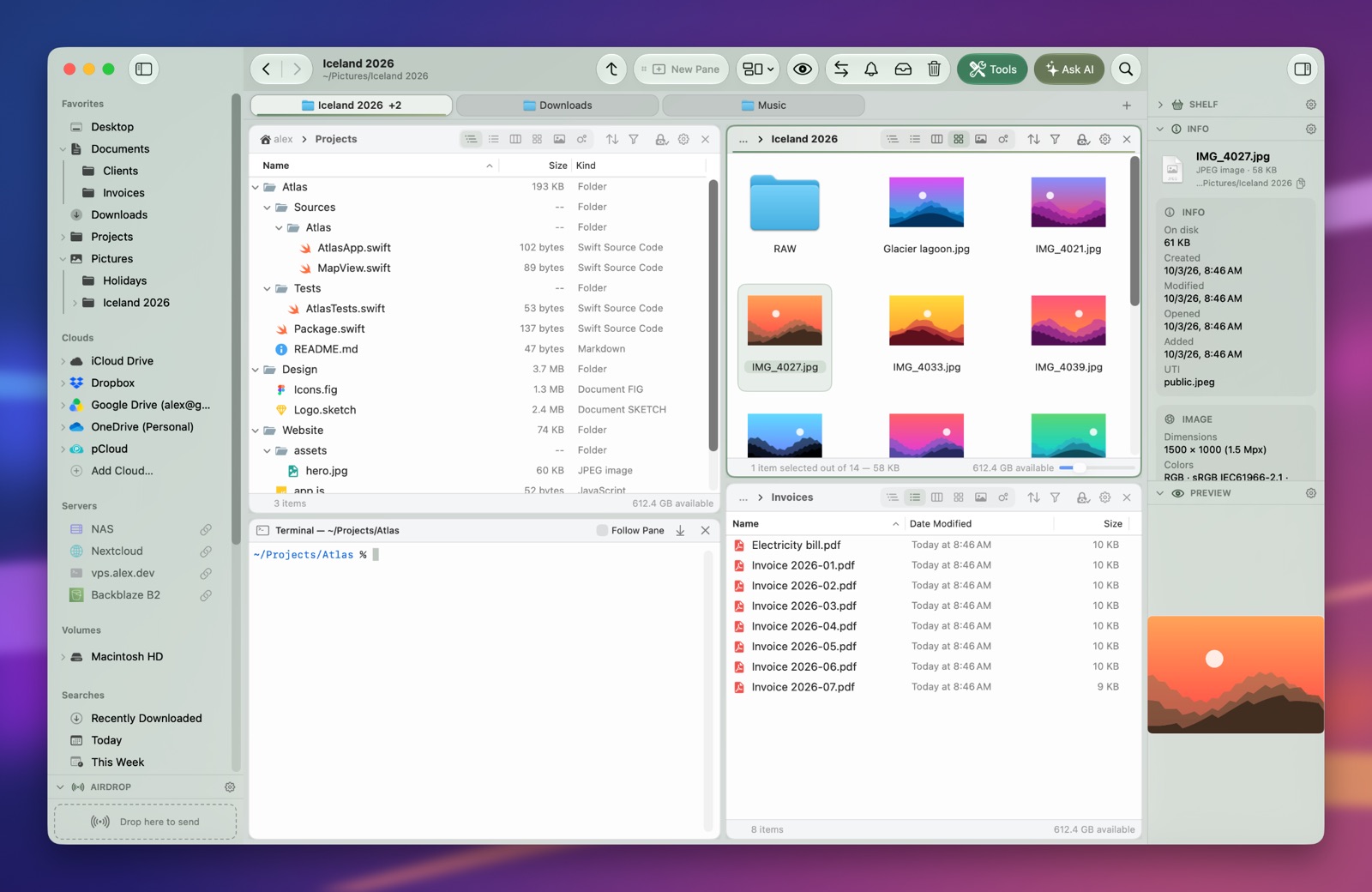
Task: Toggle the right inspector sidebar
Action: click(1303, 69)
